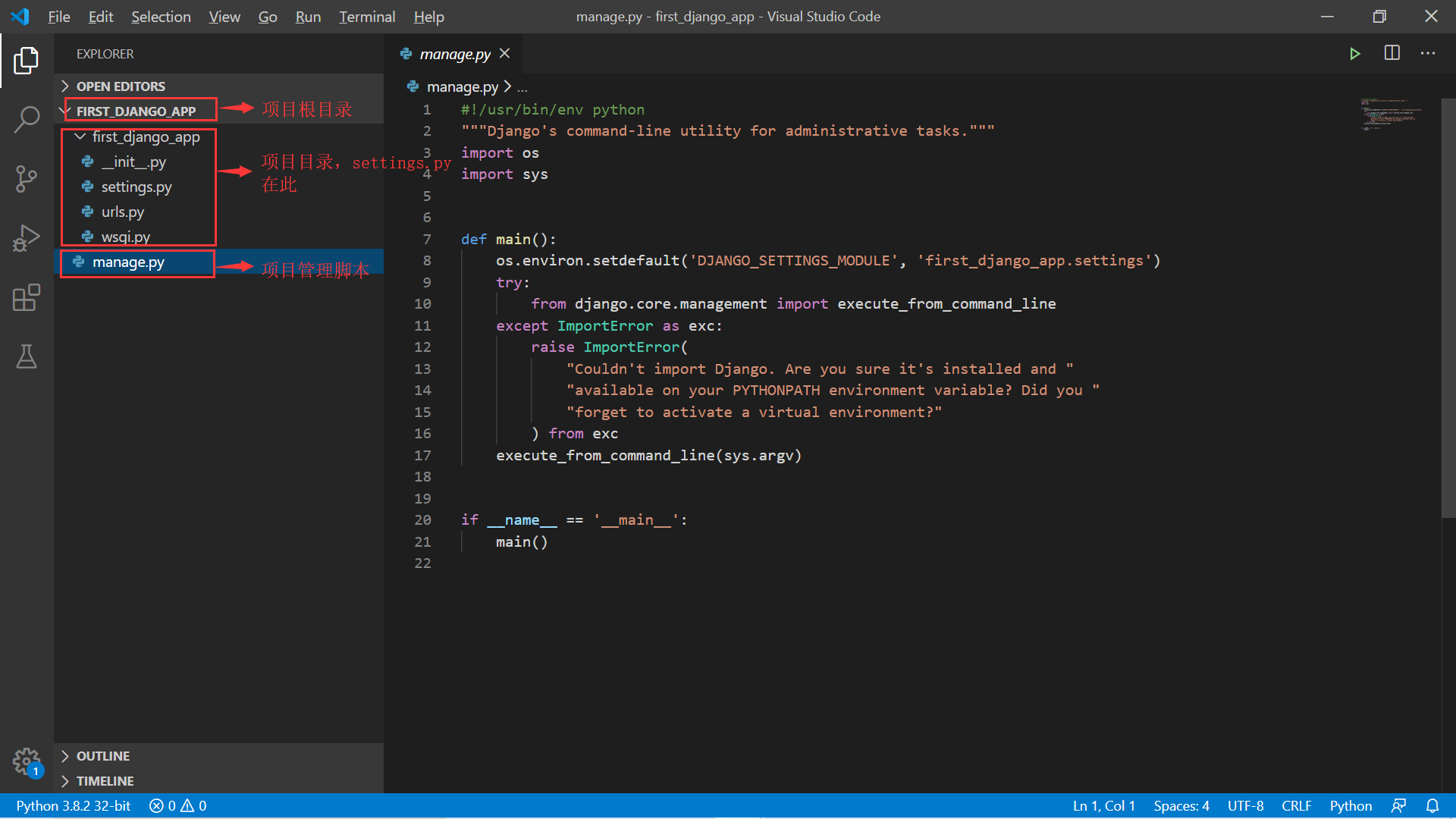Select the Python 3.8.2 32-bit interpreter

74,805
